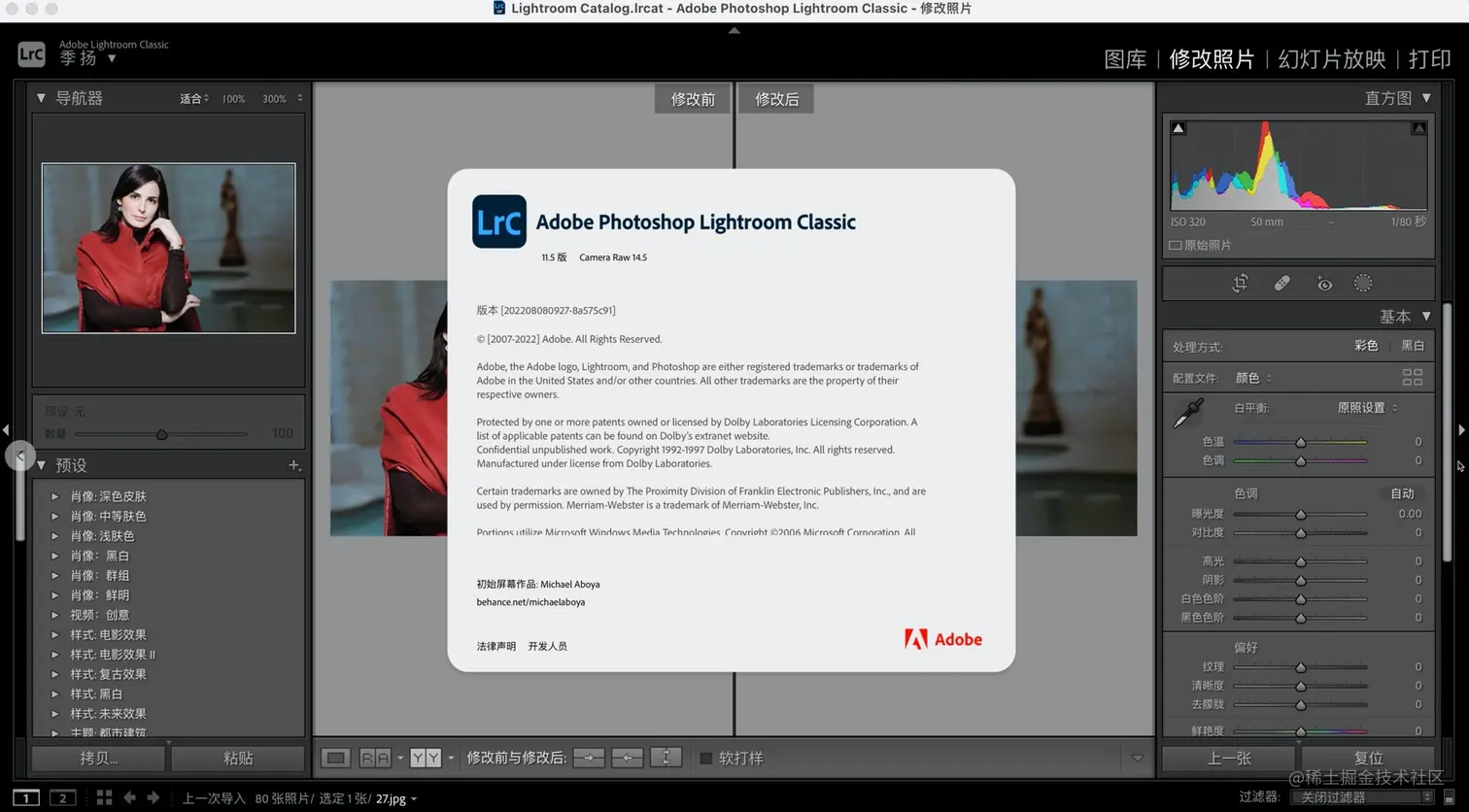Screen dimensions: 1469x812
Task: Hide the top module panel arrow
Action: (734, 30)
